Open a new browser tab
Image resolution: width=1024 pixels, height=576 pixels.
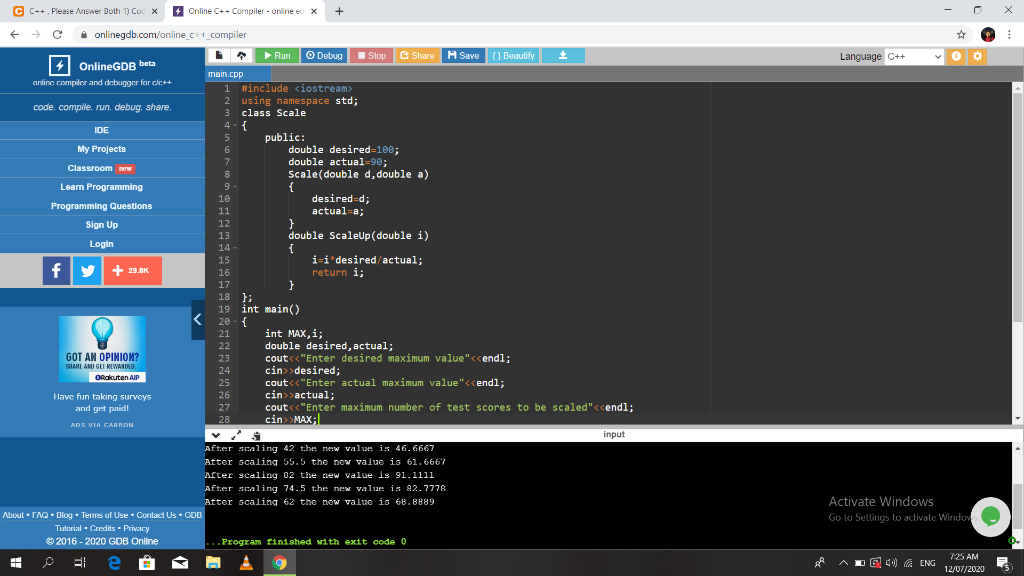tap(339, 11)
